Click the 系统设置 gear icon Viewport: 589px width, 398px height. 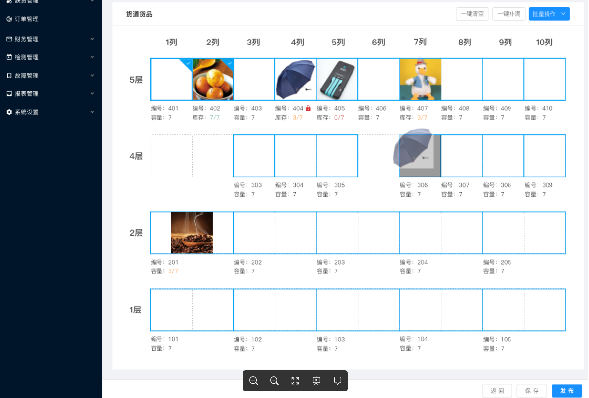tap(9, 112)
